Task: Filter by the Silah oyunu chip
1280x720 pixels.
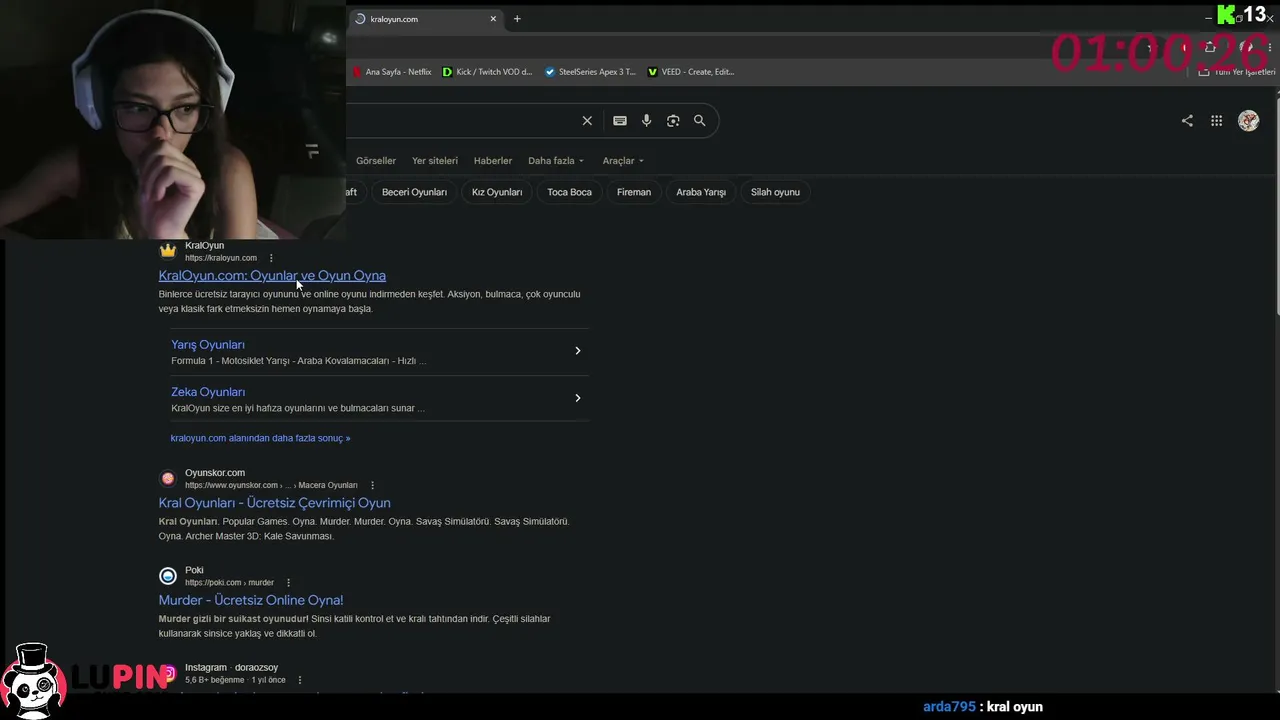Action: point(775,192)
